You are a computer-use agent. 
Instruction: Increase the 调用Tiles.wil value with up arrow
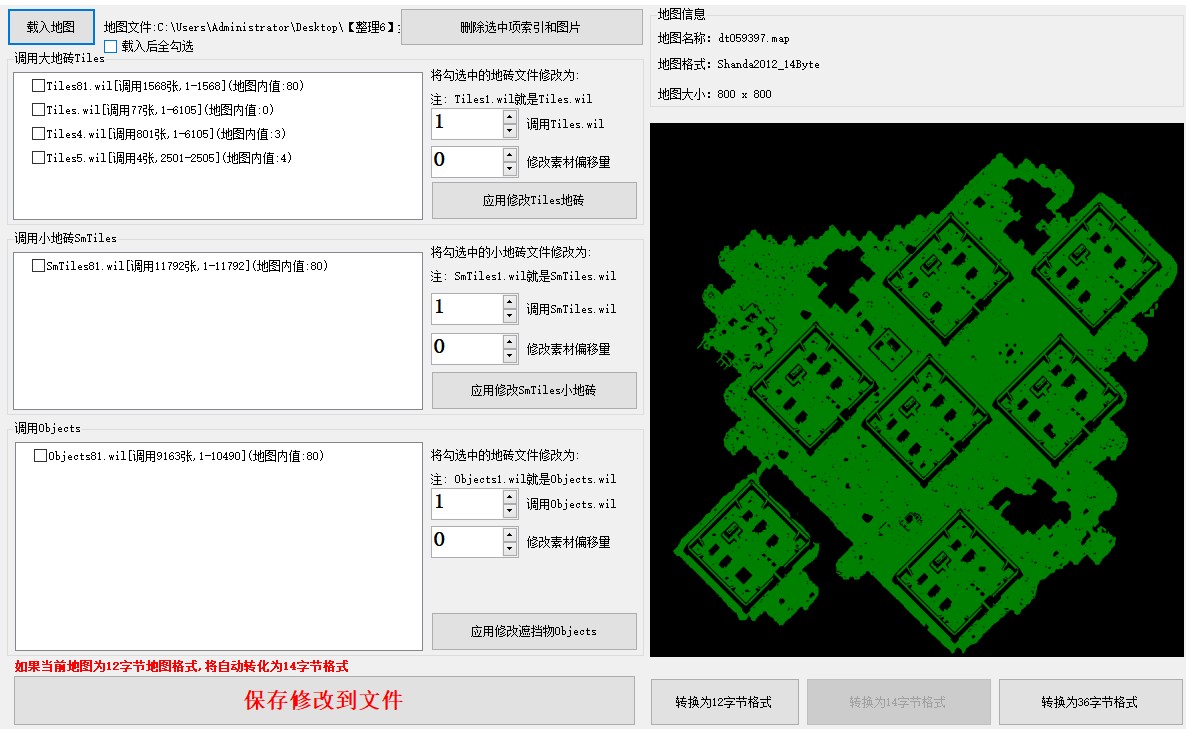(x=510, y=117)
